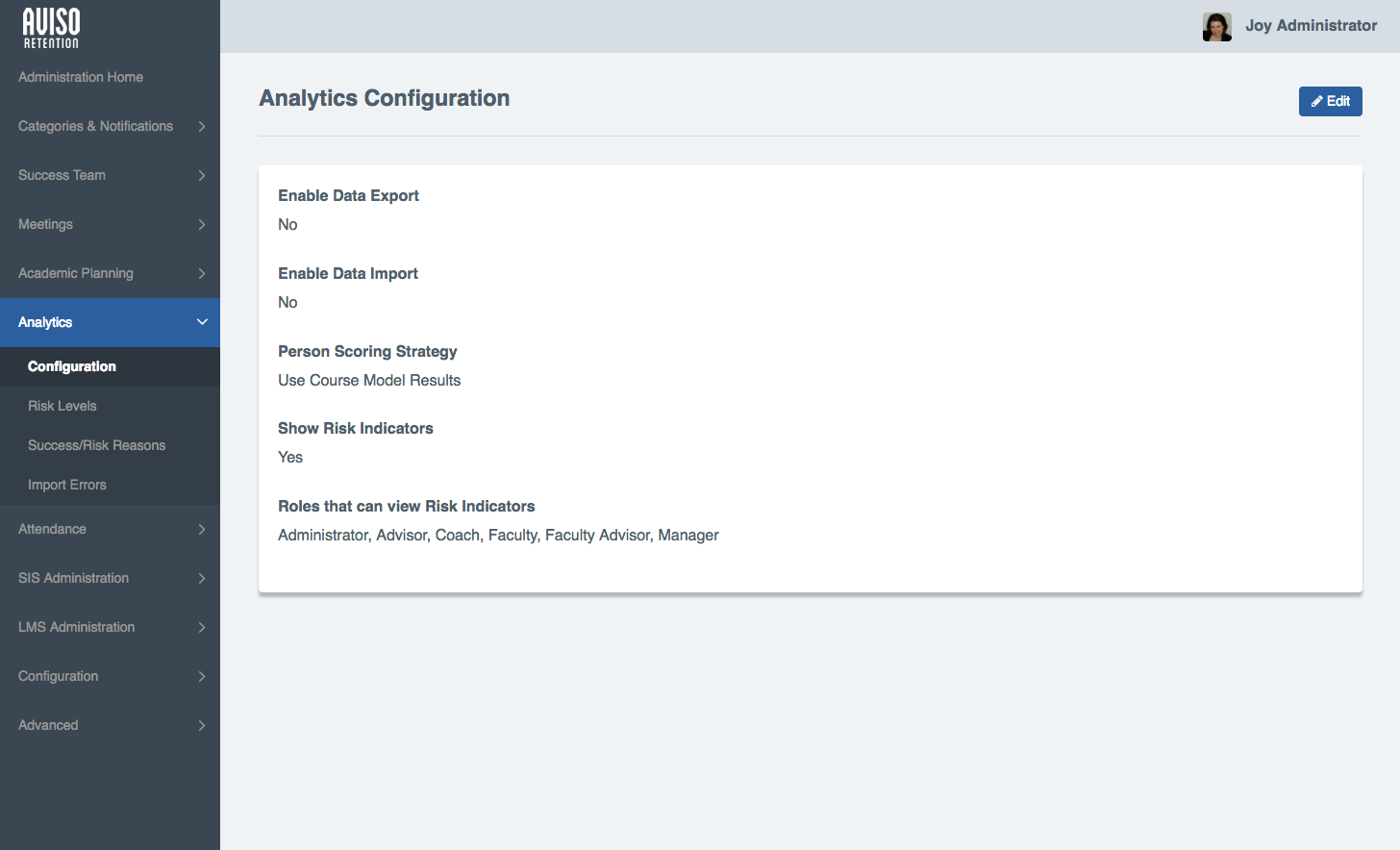Open the bottom Configuration sidebar menu
The image size is (1400, 850).
[x=59, y=676]
